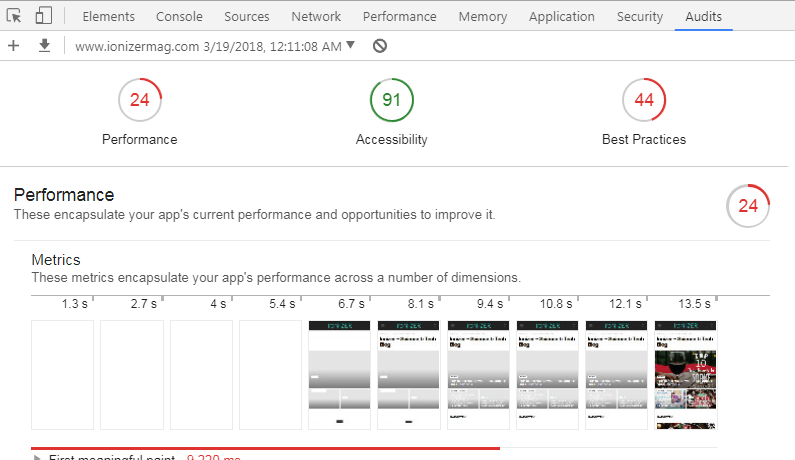Open the filmstrip thumbnail at 4 s

point(201,375)
